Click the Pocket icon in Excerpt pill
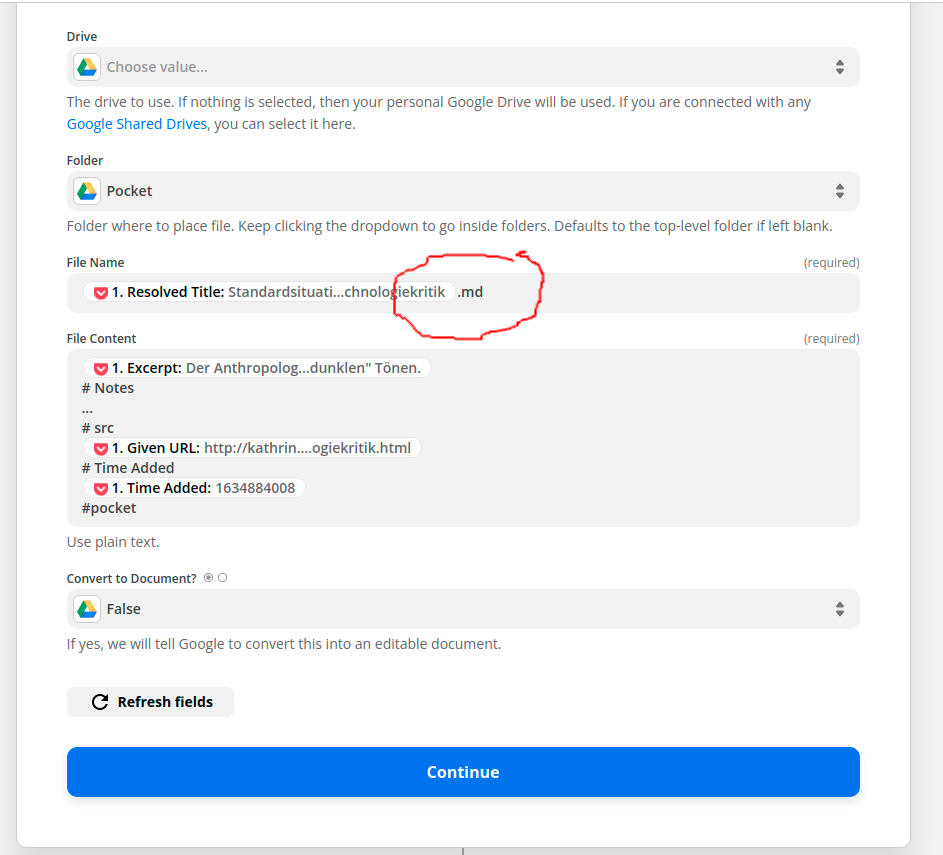The width and height of the screenshot is (943, 855). (x=101, y=369)
